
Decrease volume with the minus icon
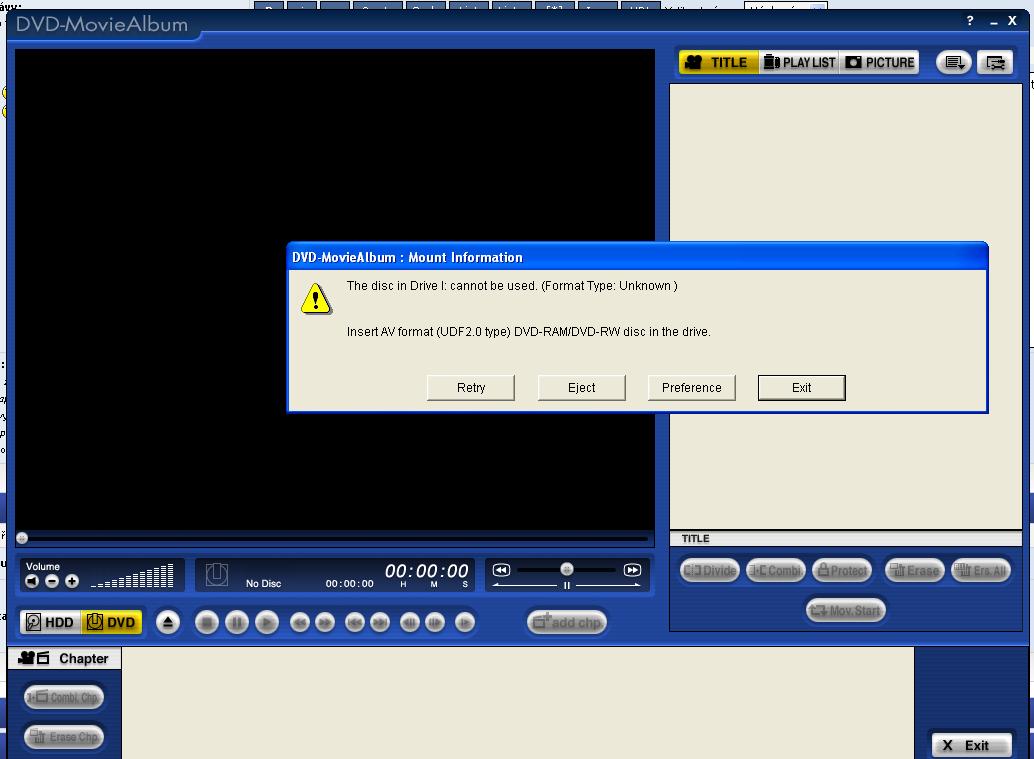coord(52,581)
